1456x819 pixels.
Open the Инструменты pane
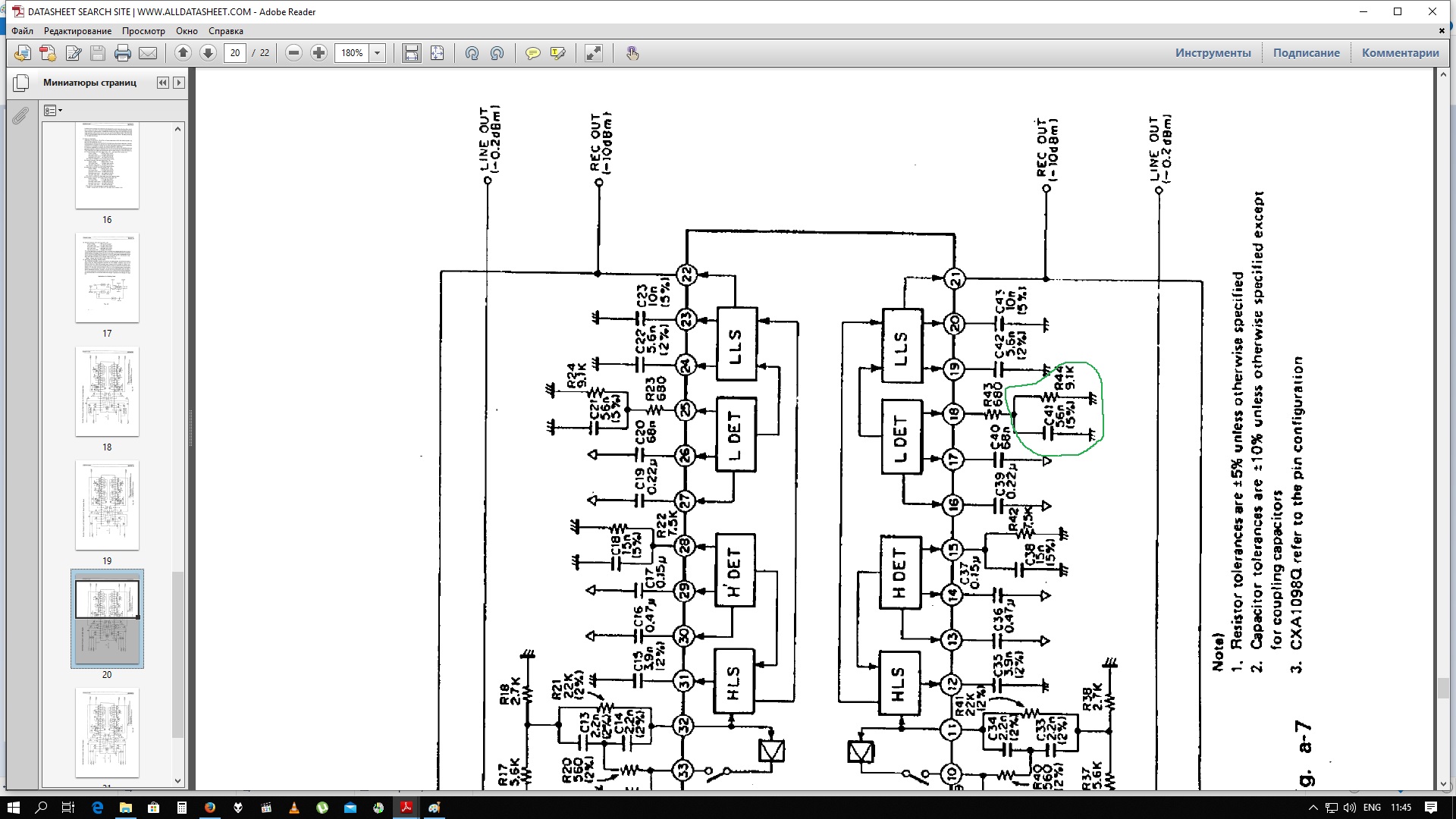(1213, 53)
